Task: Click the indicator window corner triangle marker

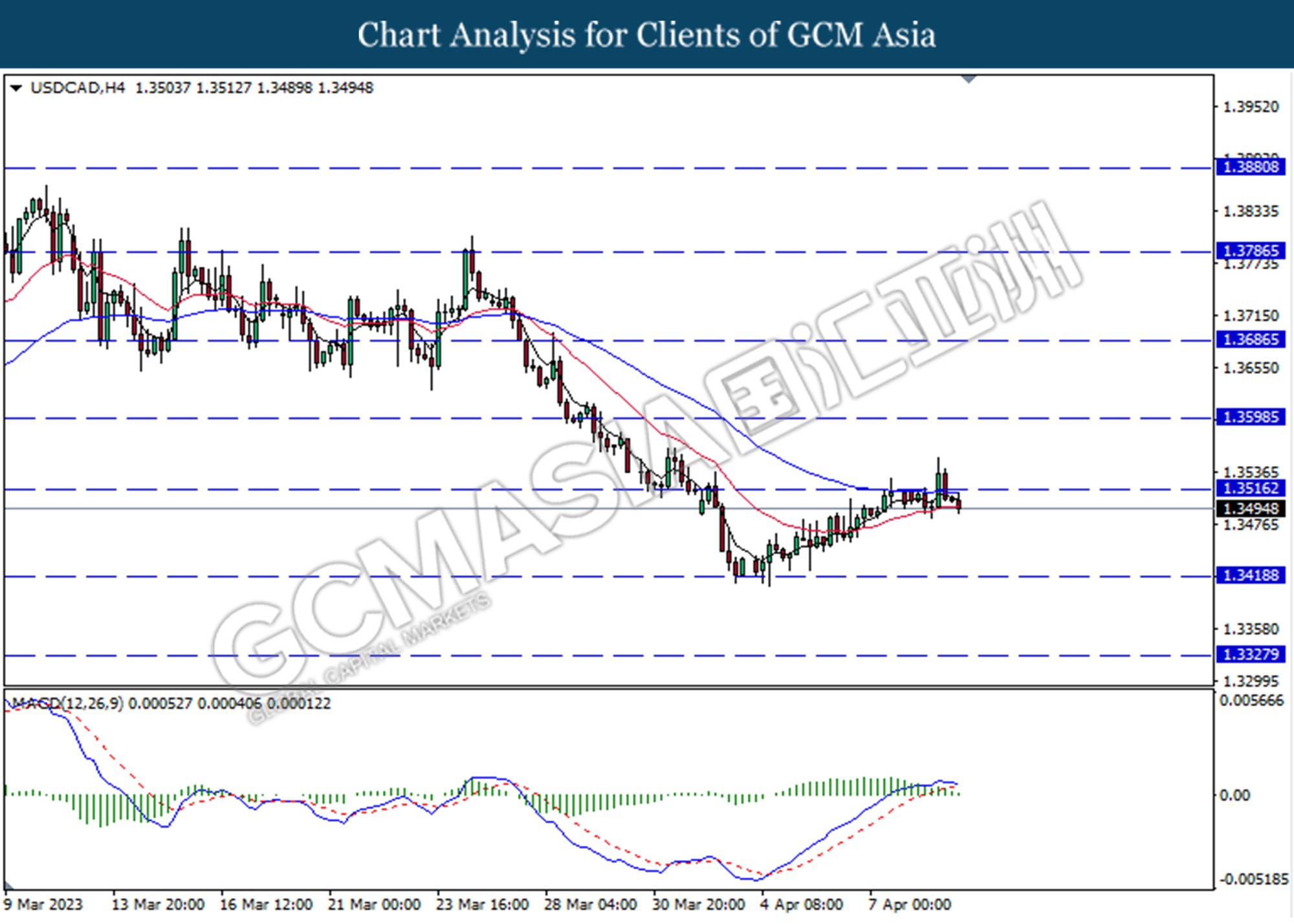Action: [x=9, y=885]
